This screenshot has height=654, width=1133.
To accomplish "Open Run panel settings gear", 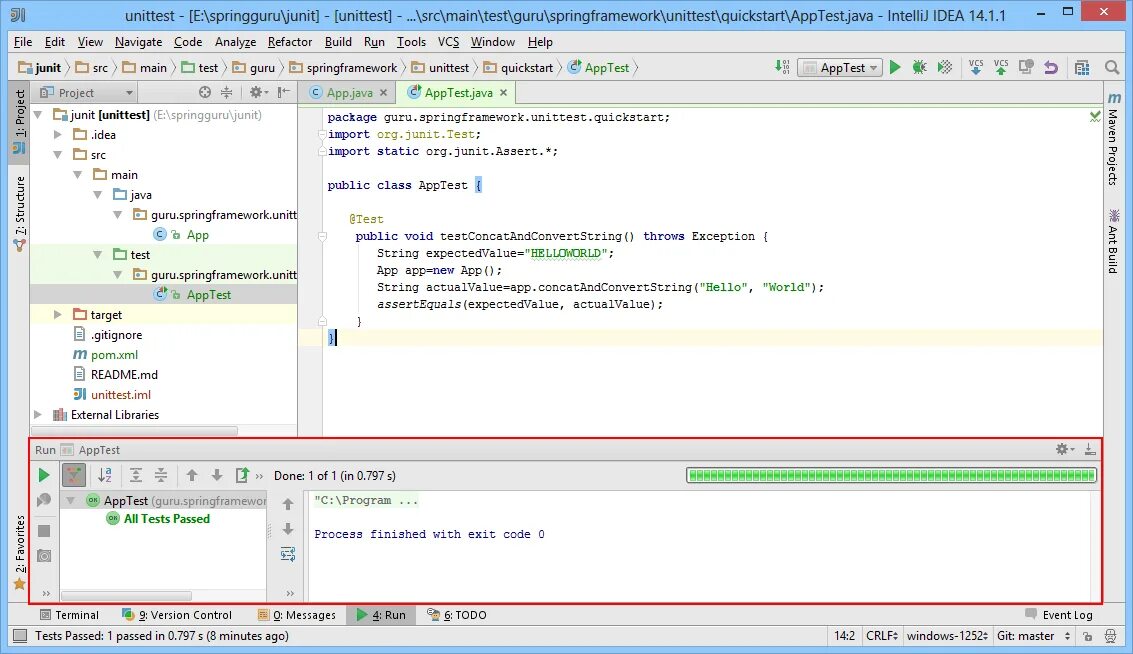I will (x=1064, y=449).
